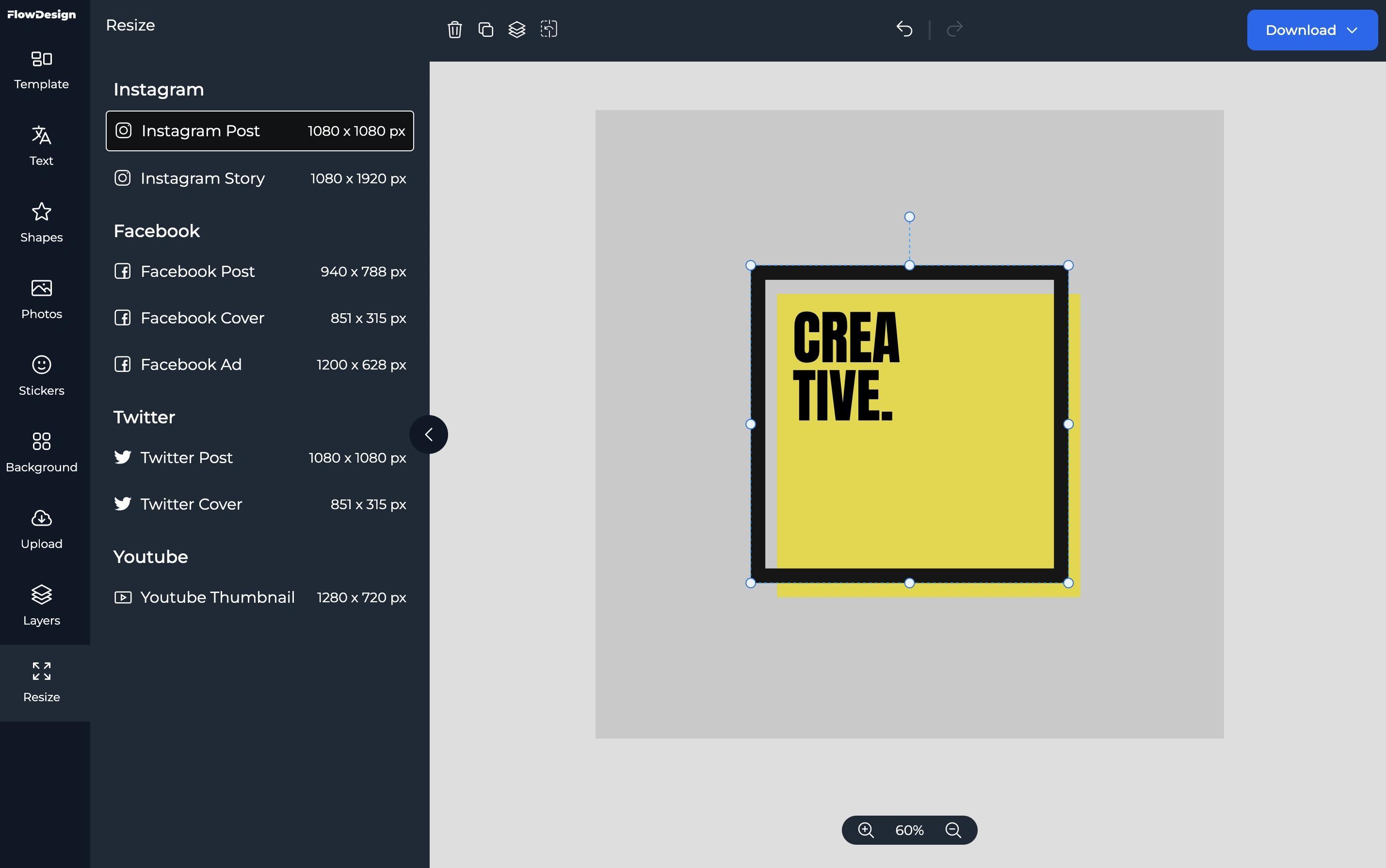Image resolution: width=1386 pixels, height=868 pixels.
Task: Open the Shapes panel icon
Action: coord(41,221)
